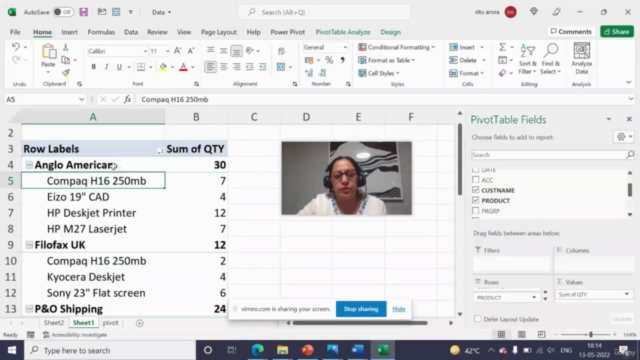This screenshot has width=640, height=360.
Task: Click the Cut scissors icon
Action: (65, 48)
